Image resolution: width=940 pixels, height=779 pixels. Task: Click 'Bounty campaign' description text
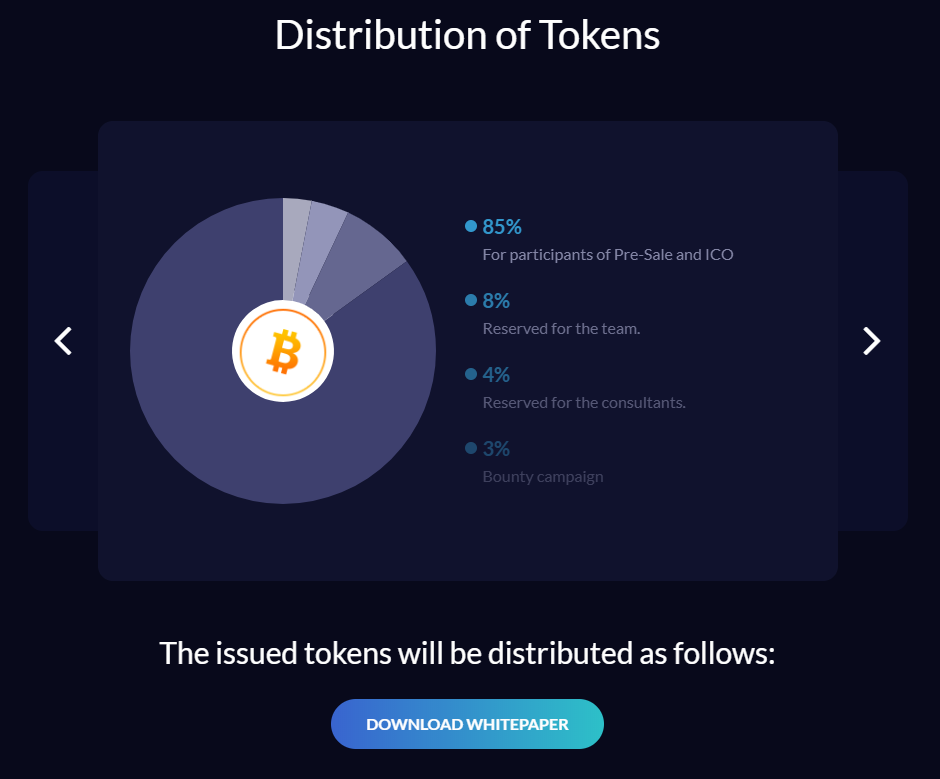[x=543, y=477]
